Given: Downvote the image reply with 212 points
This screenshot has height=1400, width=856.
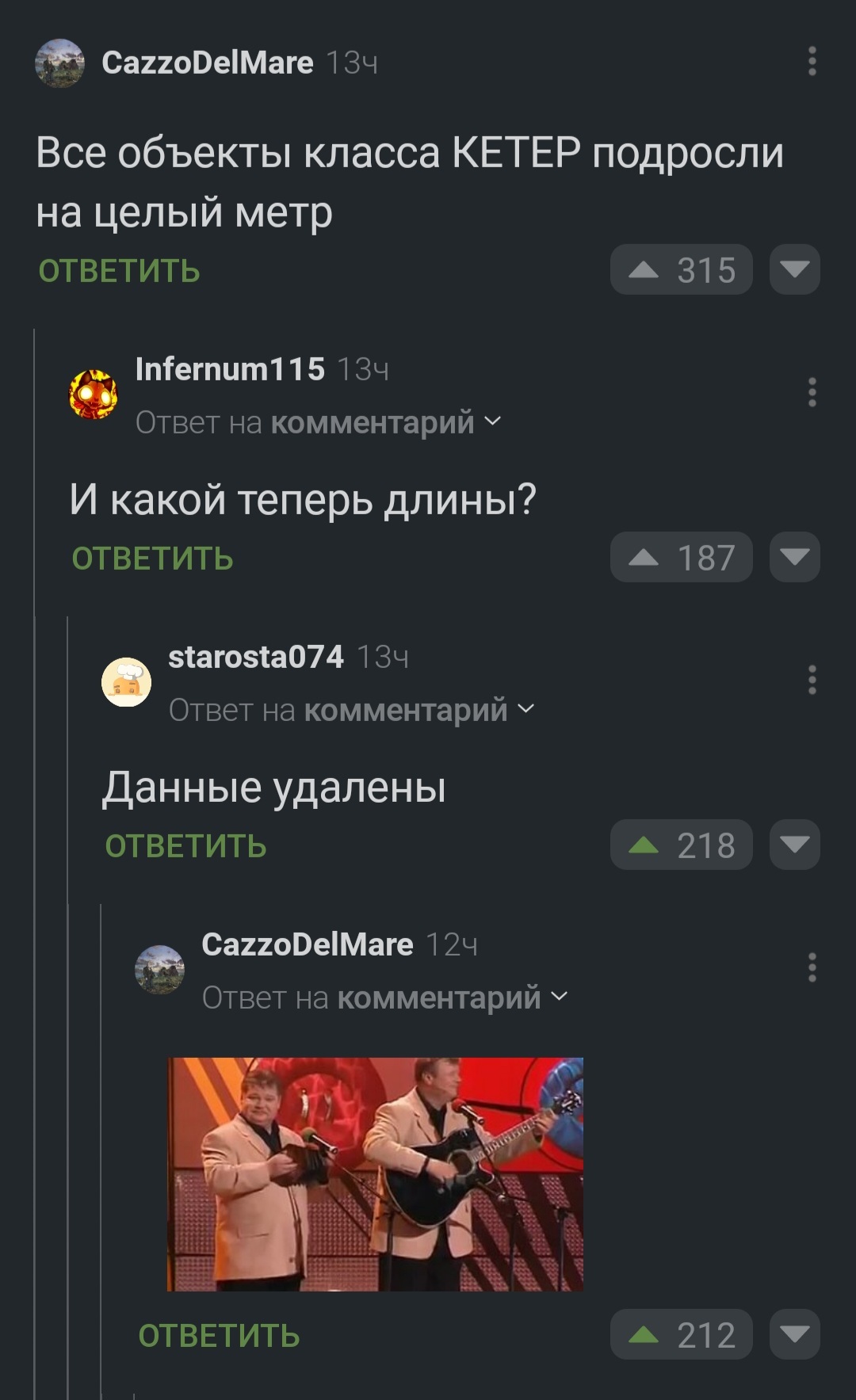Looking at the screenshot, I should [794, 1334].
